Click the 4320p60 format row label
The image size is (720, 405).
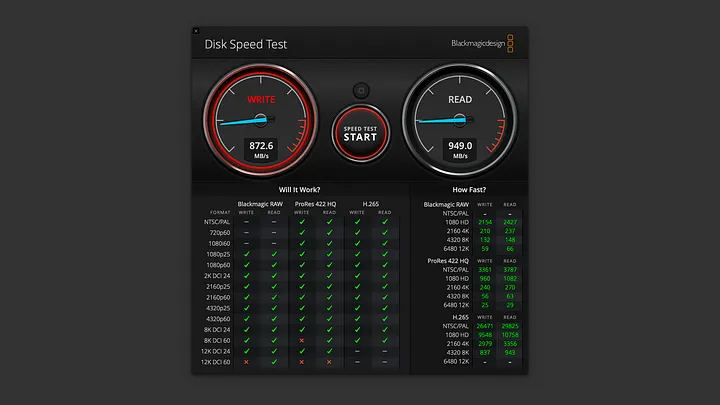(x=218, y=319)
